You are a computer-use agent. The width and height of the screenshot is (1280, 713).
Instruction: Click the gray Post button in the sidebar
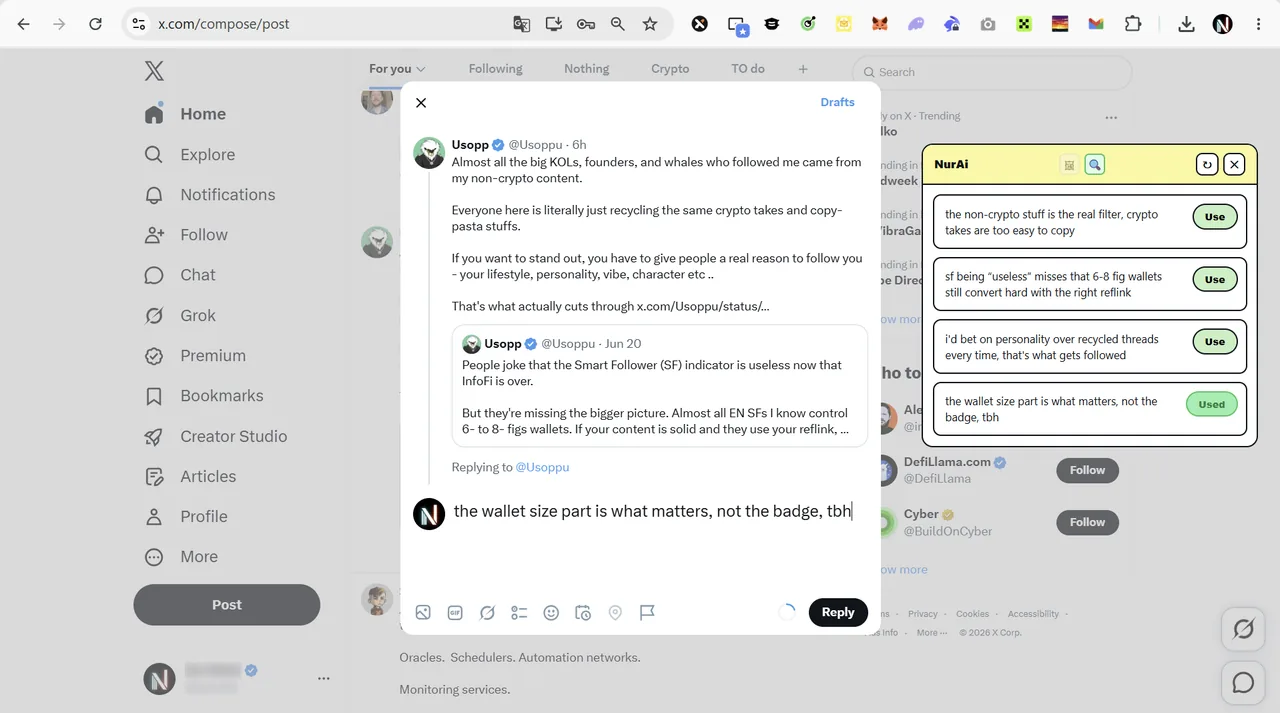(x=227, y=605)
